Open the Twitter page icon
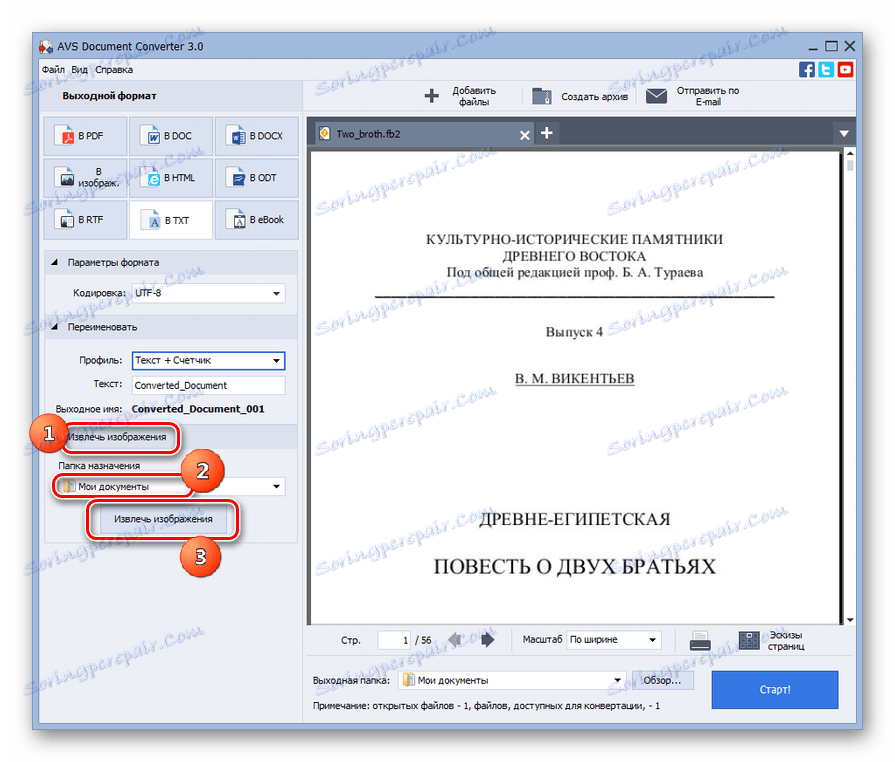This screenshot has height=762, width=895. click(x=826, y=70)
